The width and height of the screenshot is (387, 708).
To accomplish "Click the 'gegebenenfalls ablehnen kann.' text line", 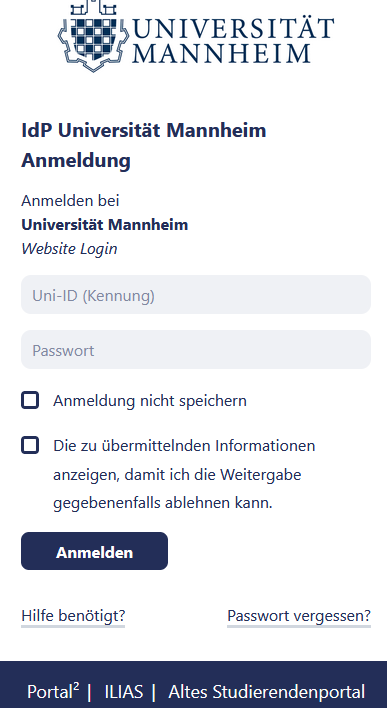I will click(163, 503).
